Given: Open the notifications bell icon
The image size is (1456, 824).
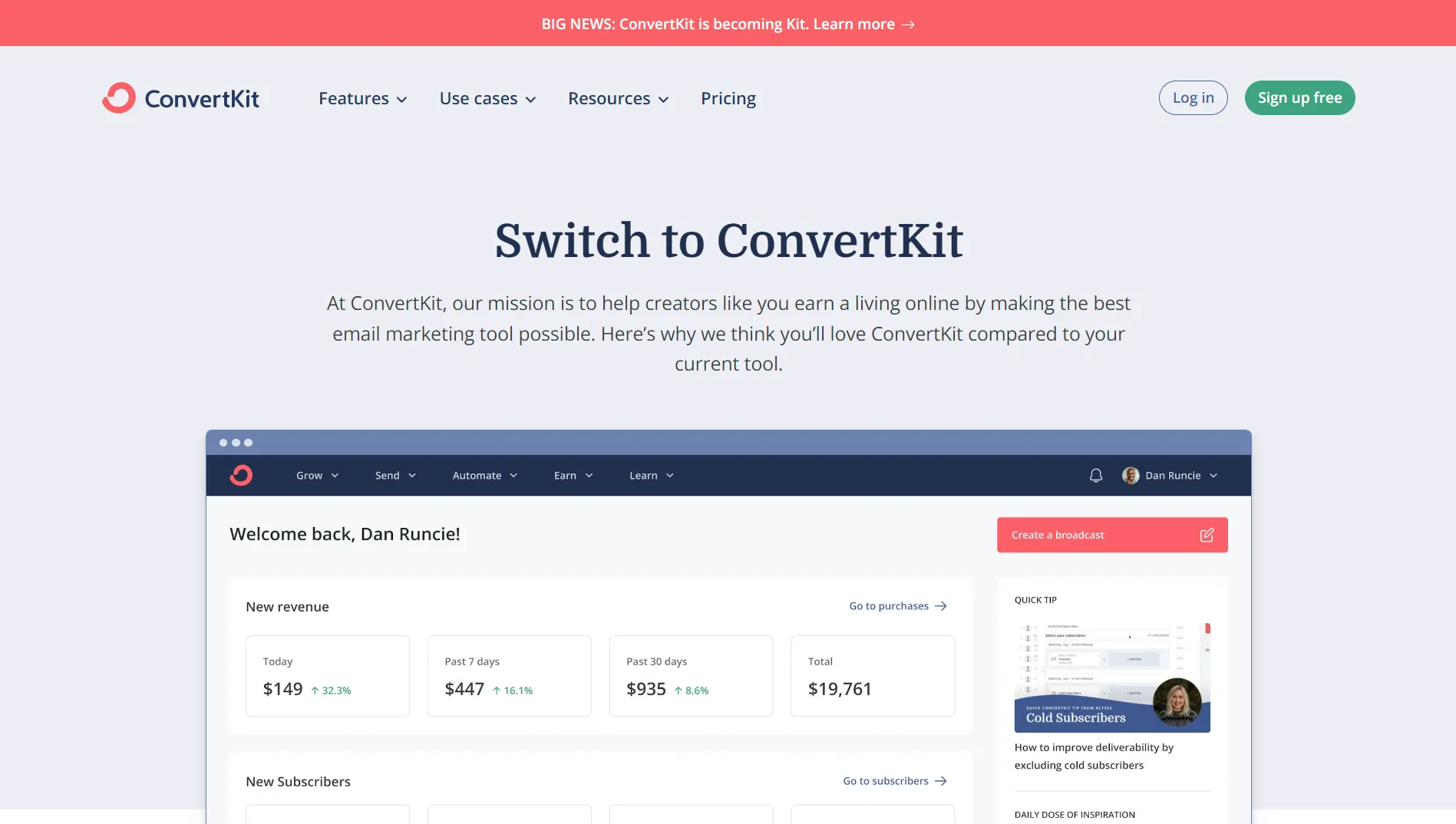Looking at the screenshot, I should 1096,476.
